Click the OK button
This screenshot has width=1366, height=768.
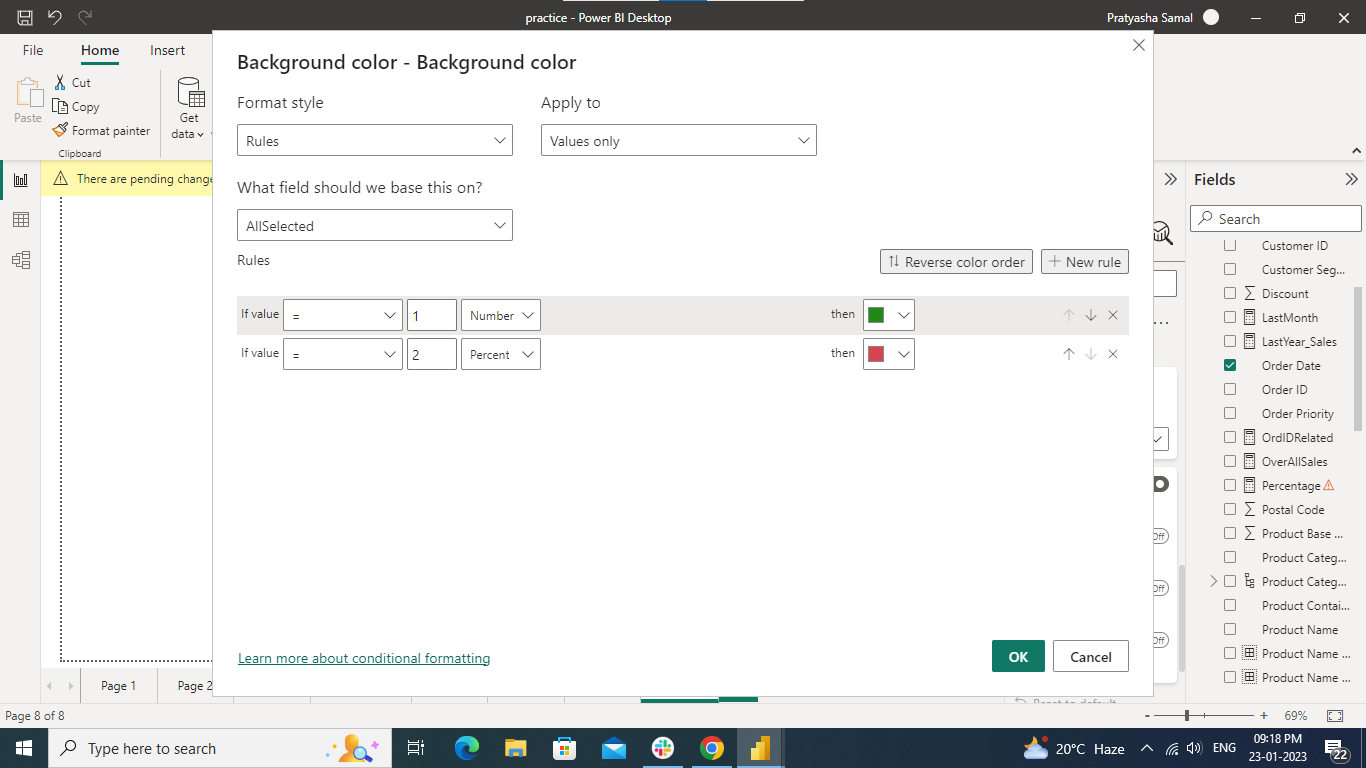(1018, 656)
